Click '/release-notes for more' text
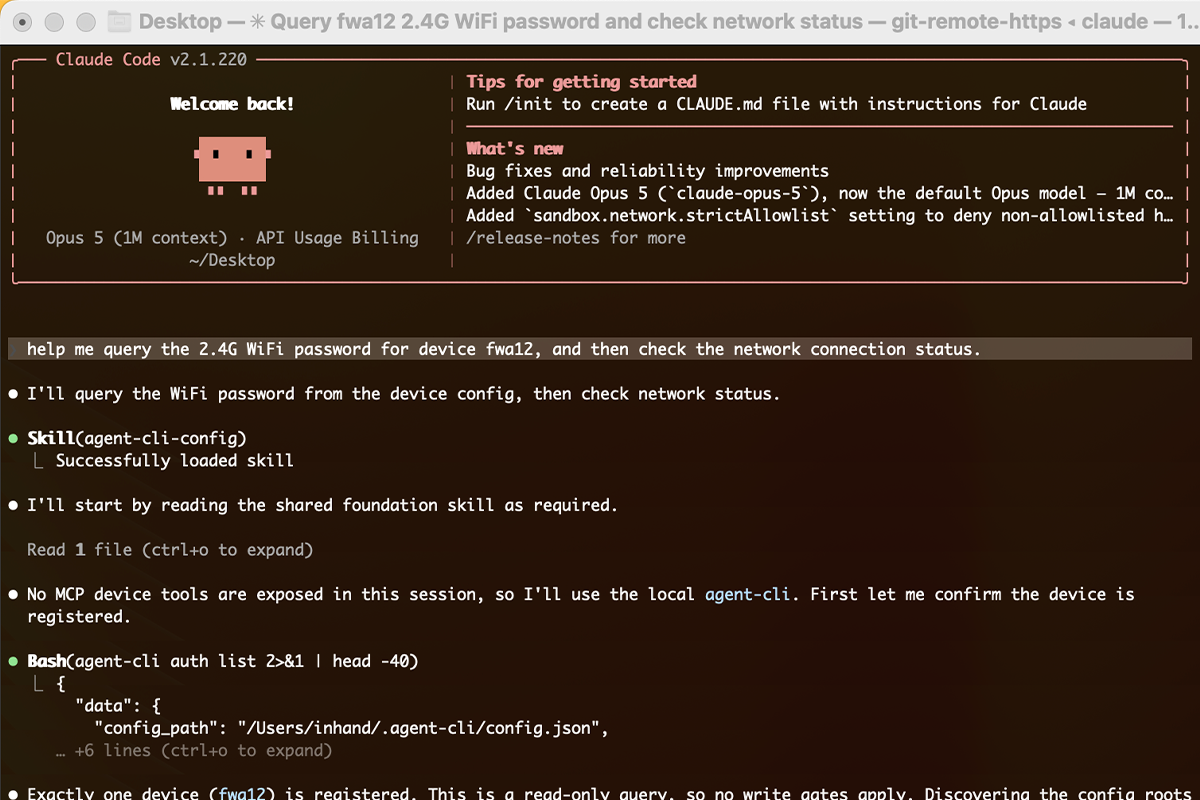Viewport: 1200px width, 800px height. tap(576, 238)
